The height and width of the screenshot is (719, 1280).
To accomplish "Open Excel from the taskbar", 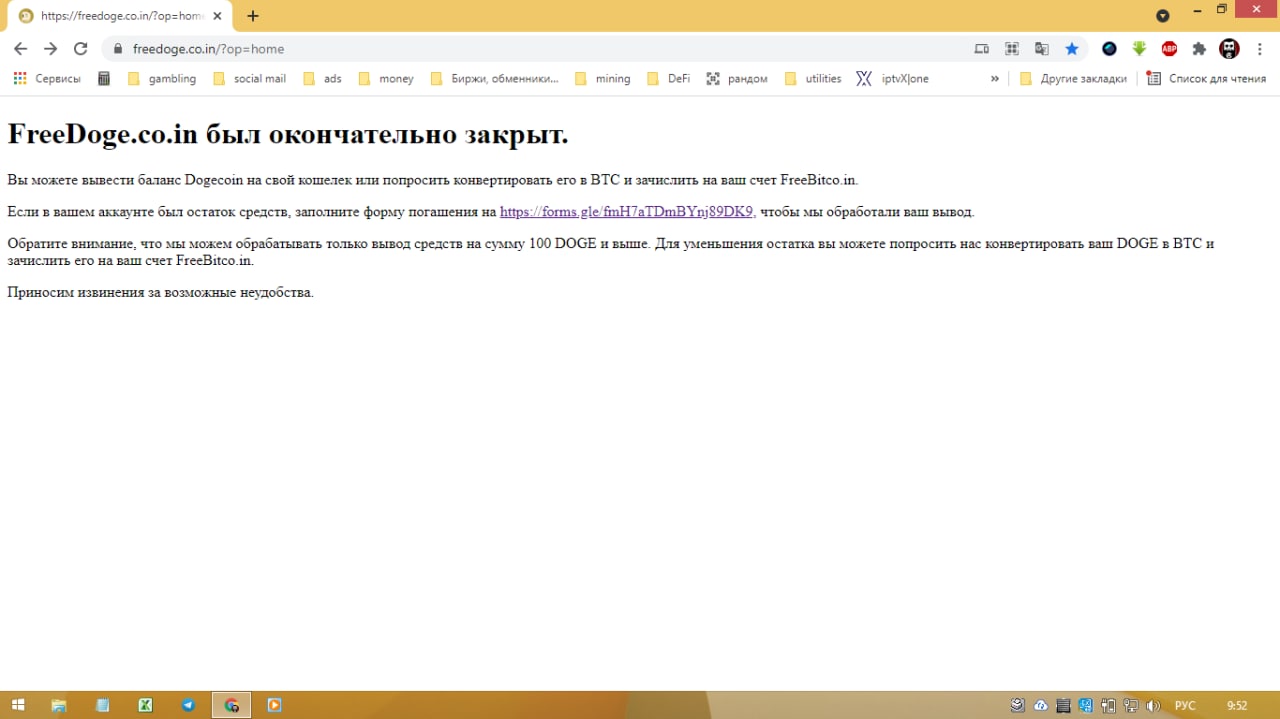I will tap(145, 705).
